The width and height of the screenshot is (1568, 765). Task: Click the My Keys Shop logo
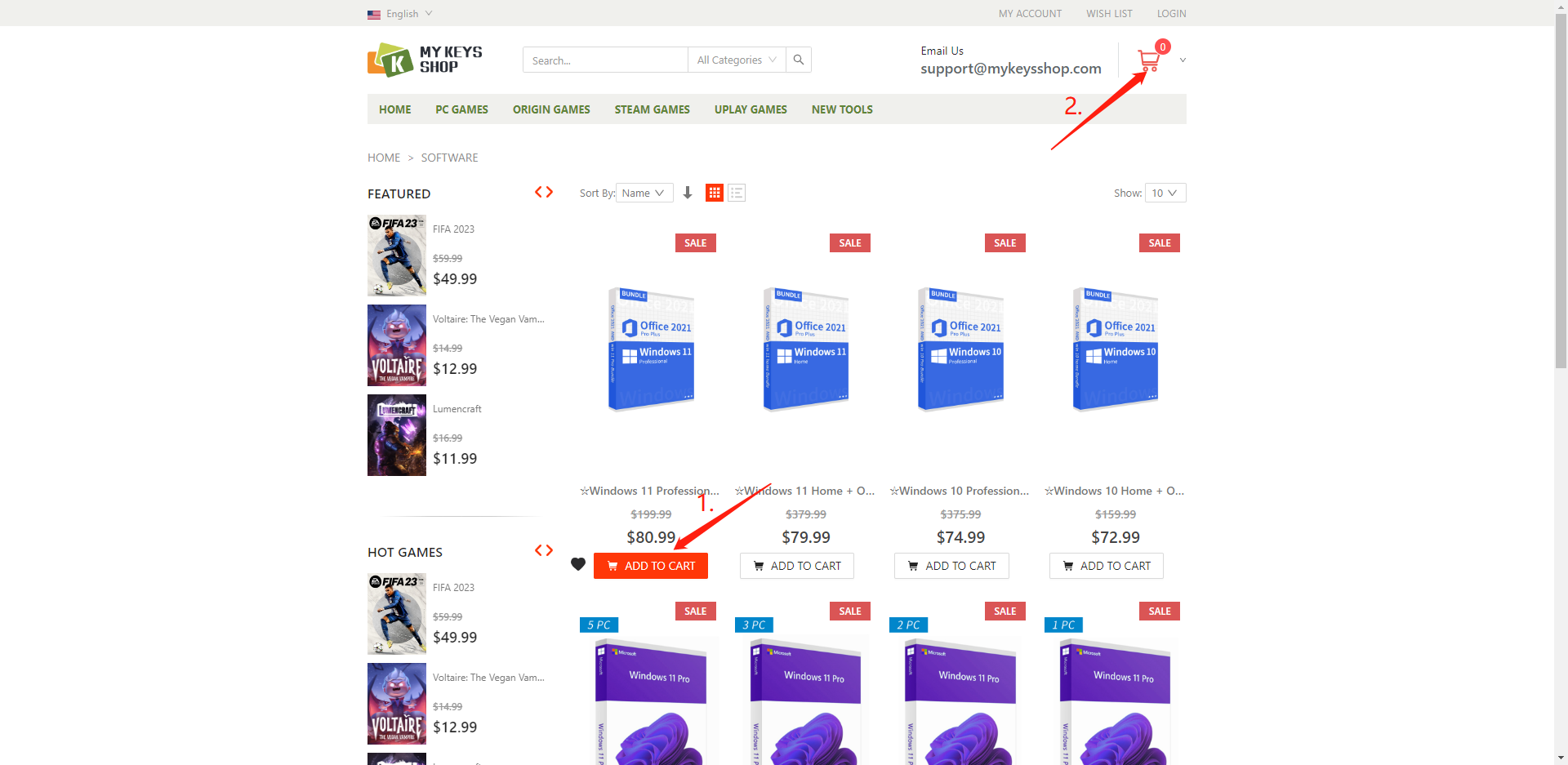pos(425,60)
